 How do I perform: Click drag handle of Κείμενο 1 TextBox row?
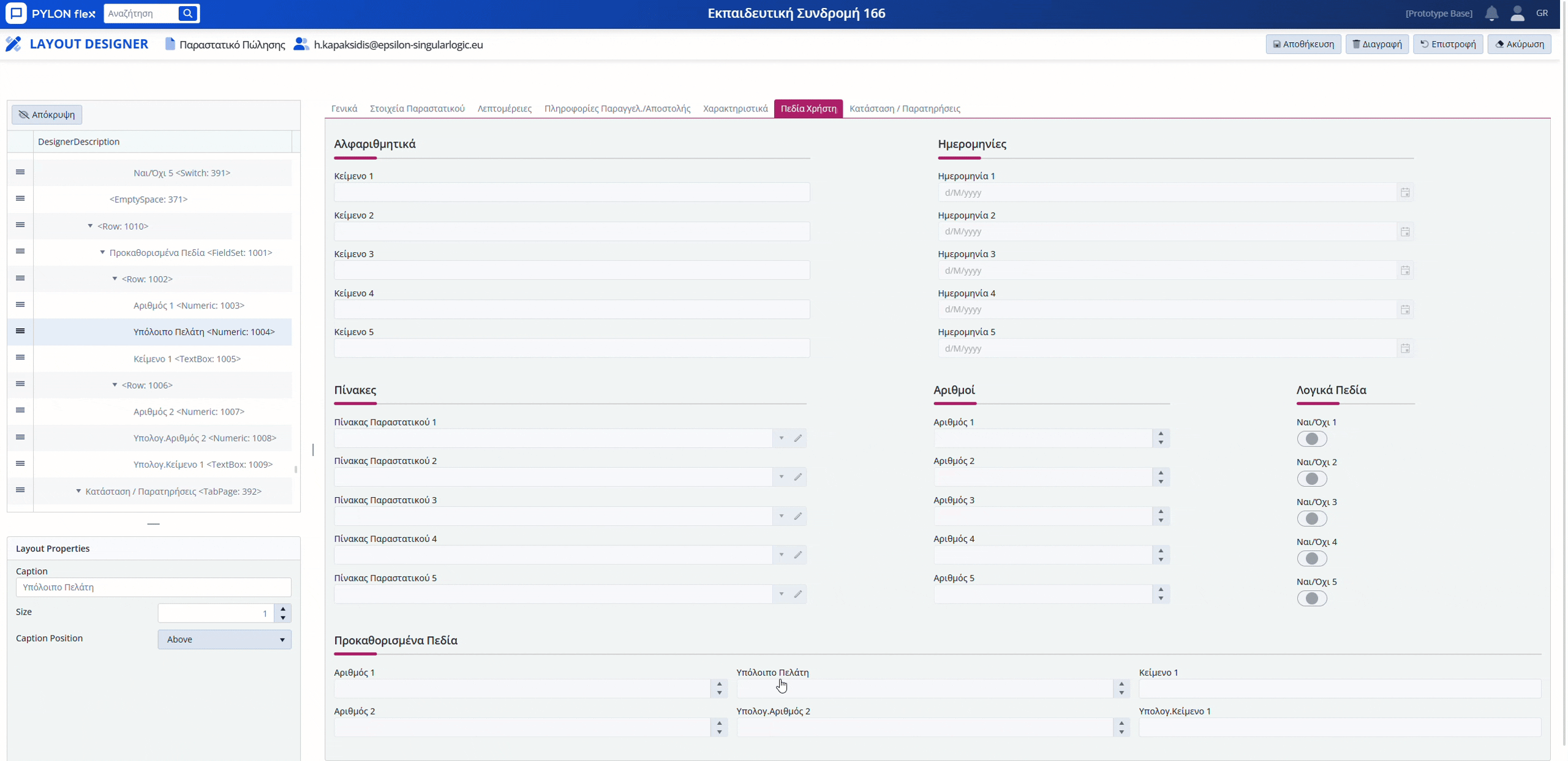20,358
